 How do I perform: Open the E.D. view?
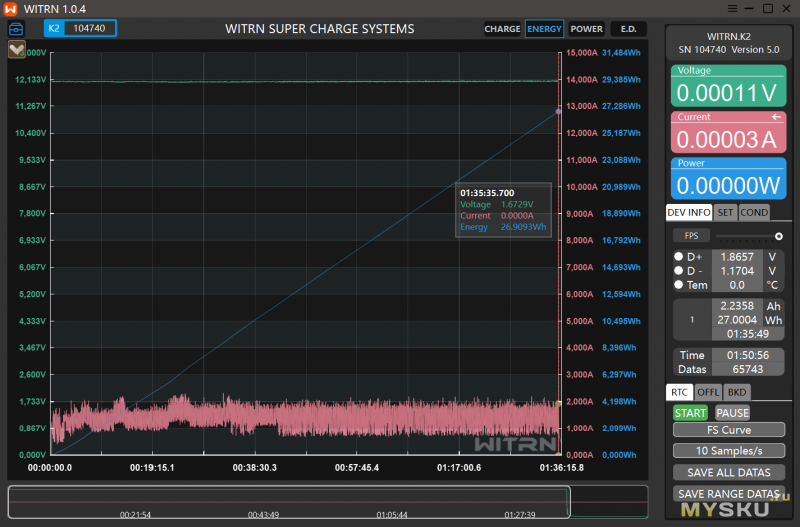pos(628,29)
